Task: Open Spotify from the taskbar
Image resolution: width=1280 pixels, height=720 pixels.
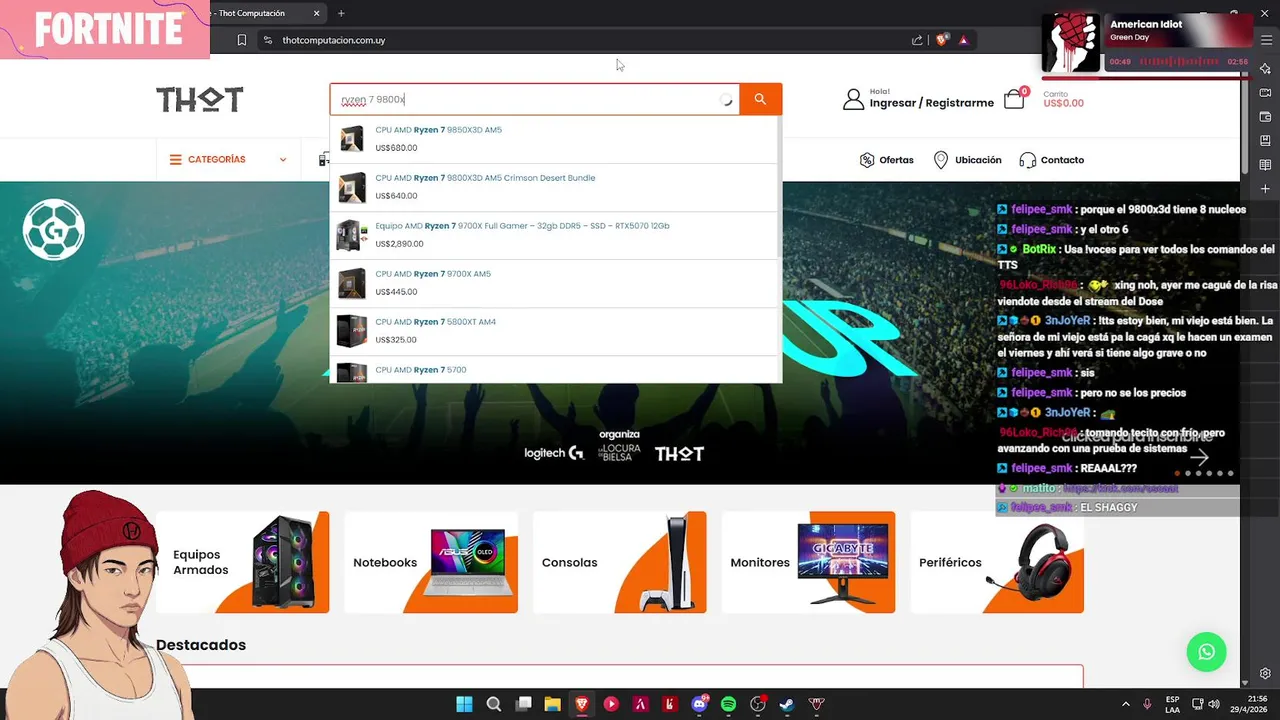Action: tap(728, 704)
